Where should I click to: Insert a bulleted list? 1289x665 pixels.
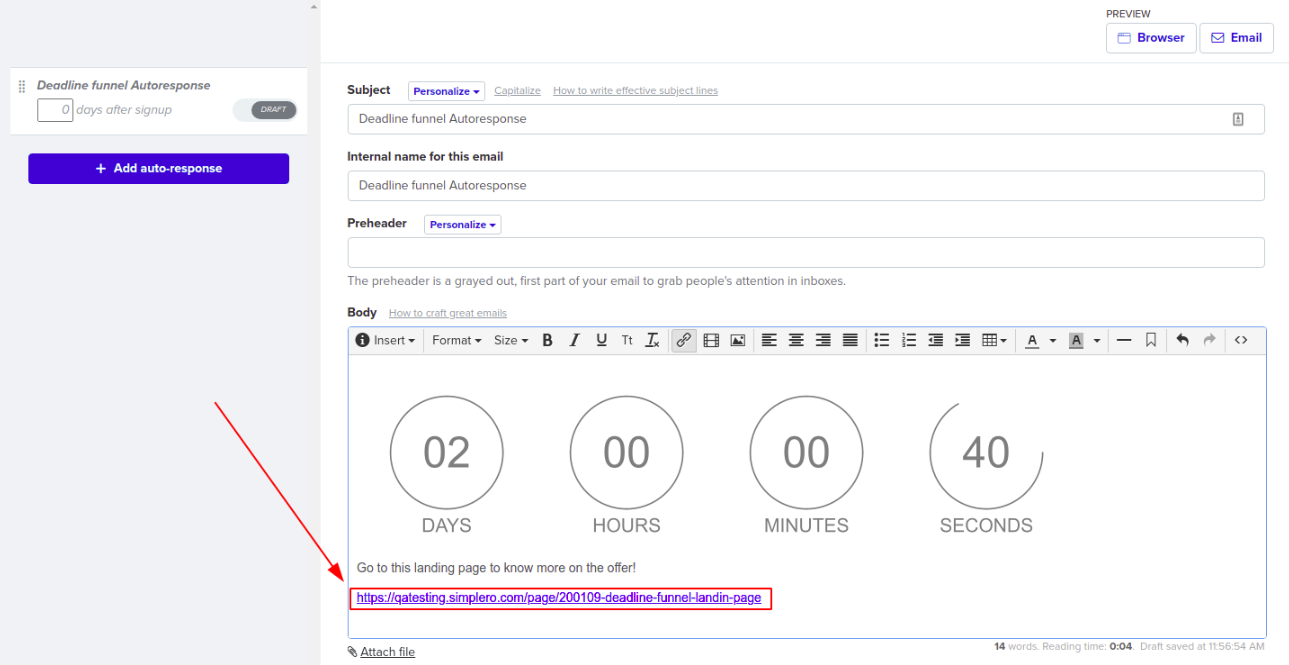(882, 340)
